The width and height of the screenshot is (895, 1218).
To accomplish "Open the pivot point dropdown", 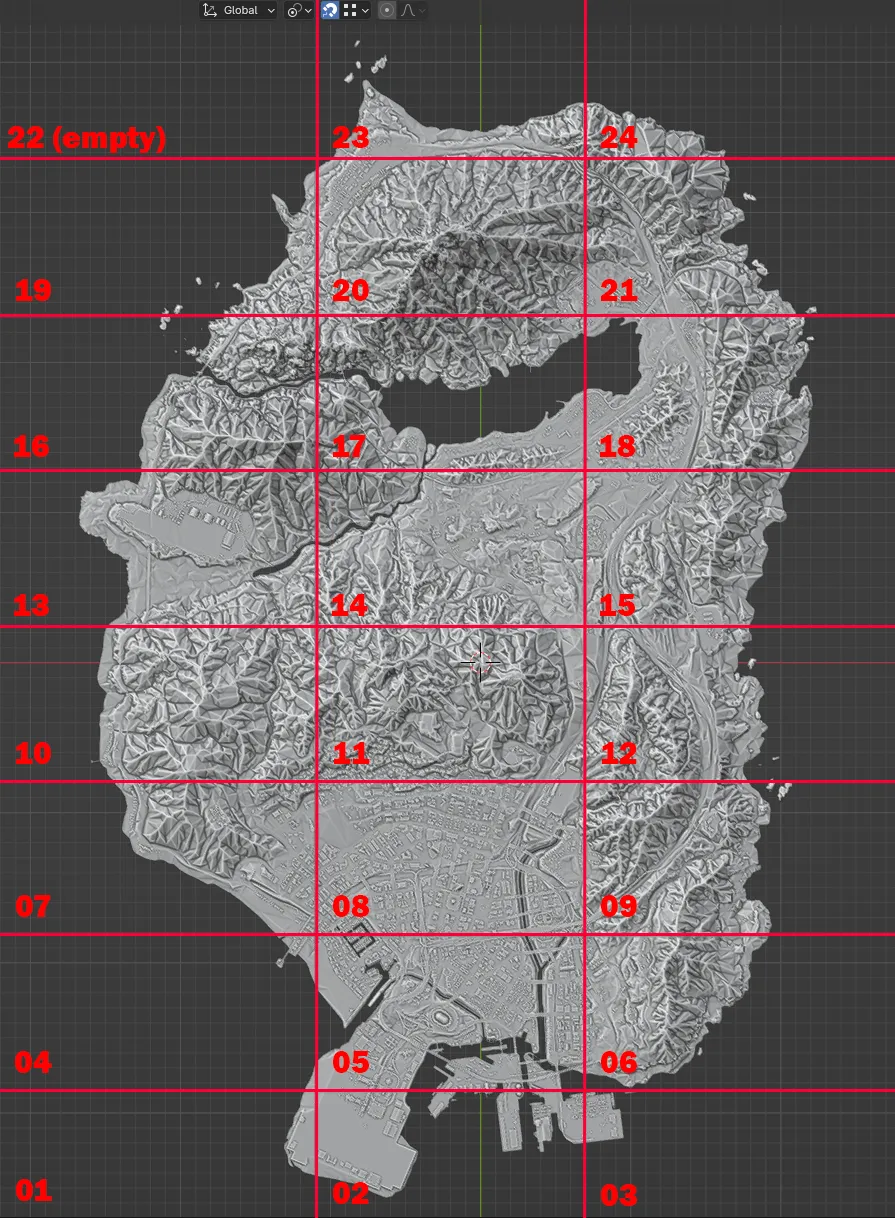I will coord(298,10).
